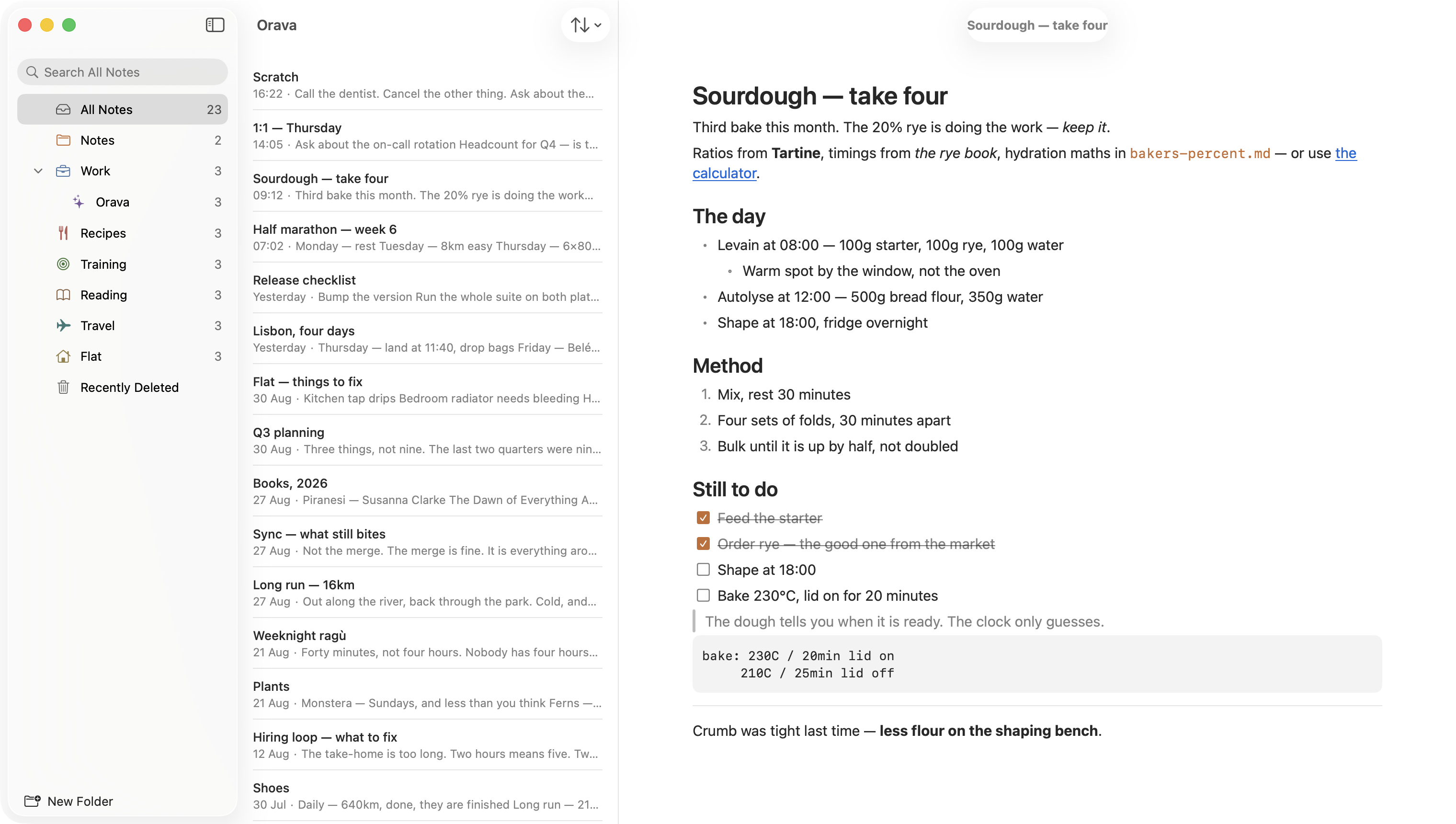Open the sort order dropdown
Image resolution: width=1456 pixels, height=824 pixels.
[585, 25]
